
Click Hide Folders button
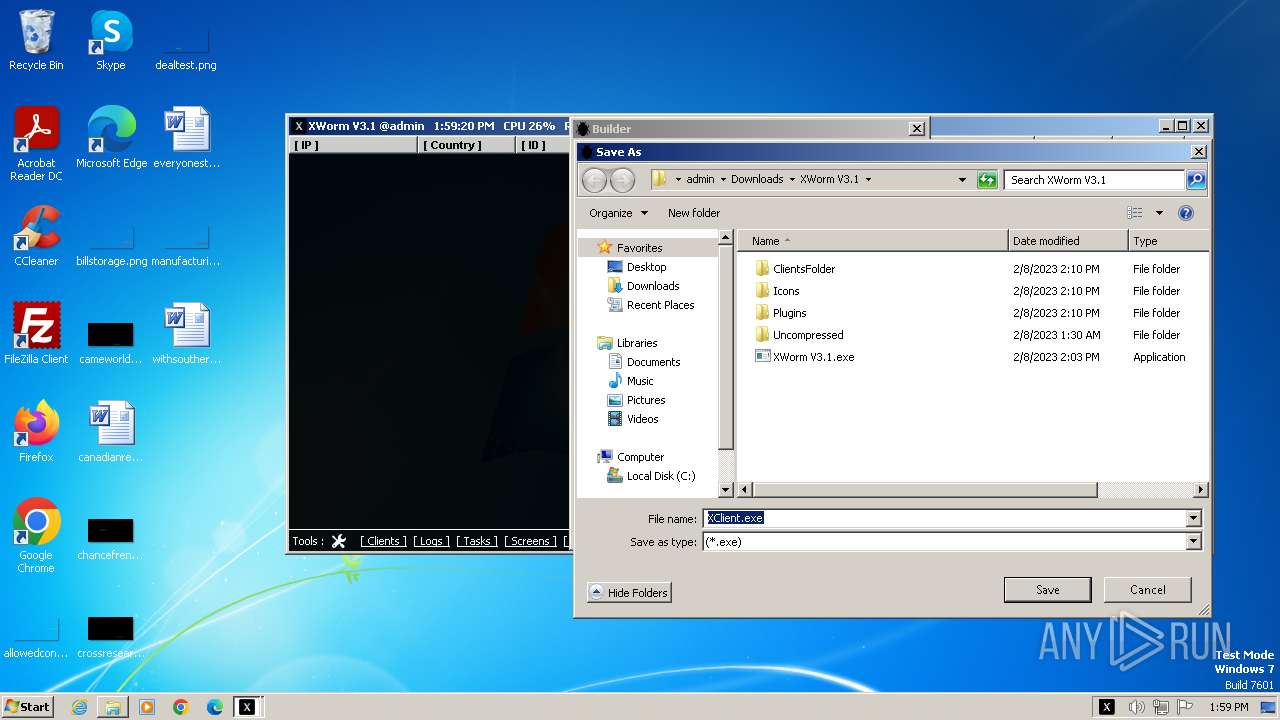[x=629, y=593]
